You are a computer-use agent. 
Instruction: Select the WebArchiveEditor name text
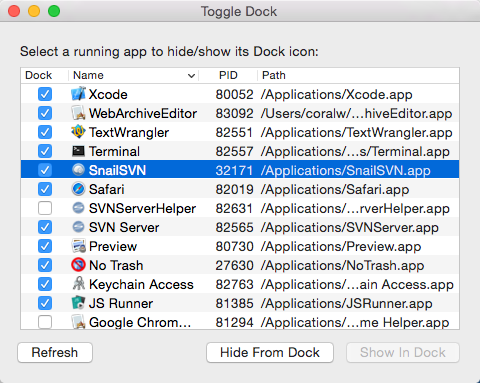(x=143, y=113)
